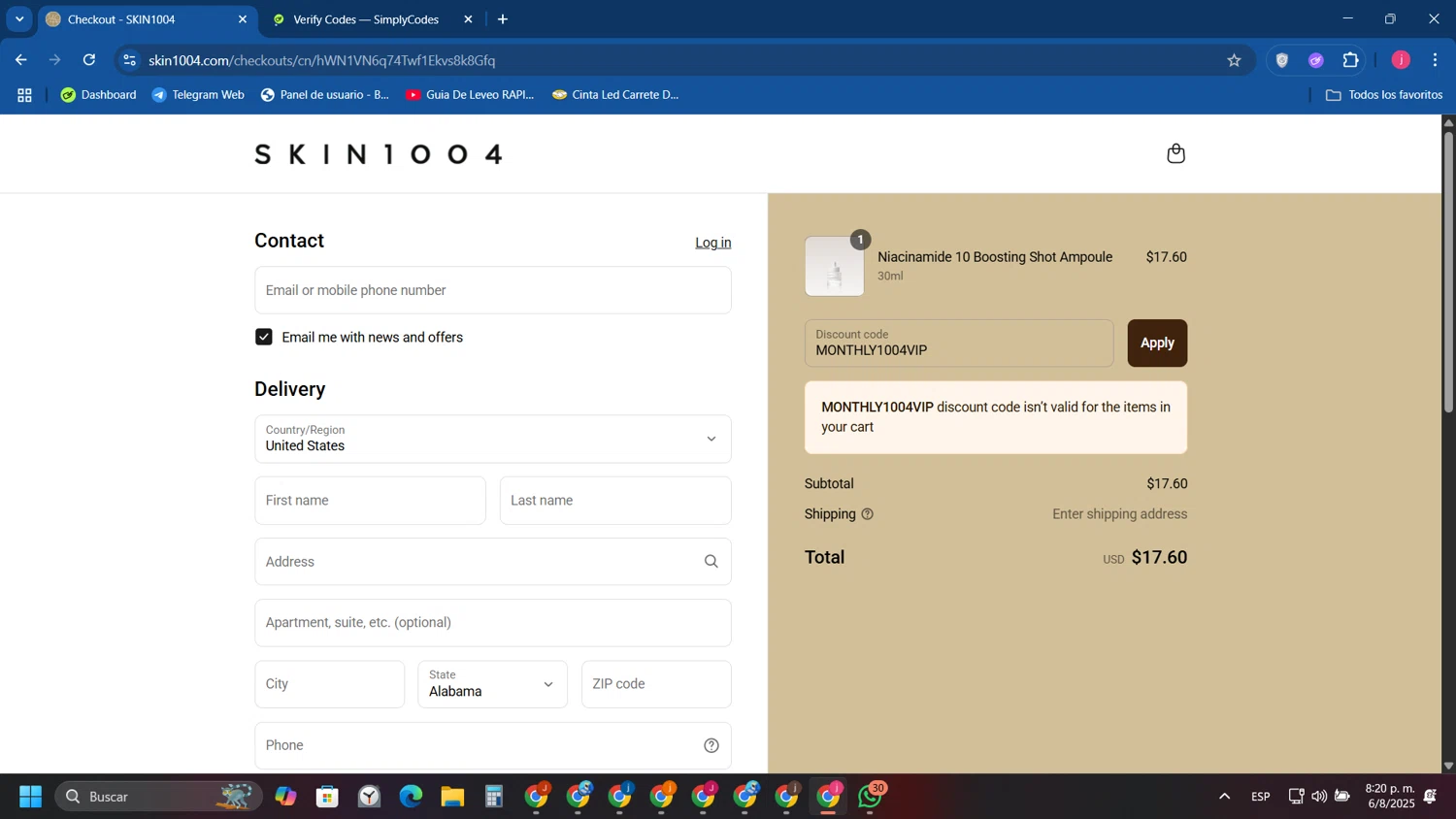Open the volume control in system tray

[x=1319, y=797]
